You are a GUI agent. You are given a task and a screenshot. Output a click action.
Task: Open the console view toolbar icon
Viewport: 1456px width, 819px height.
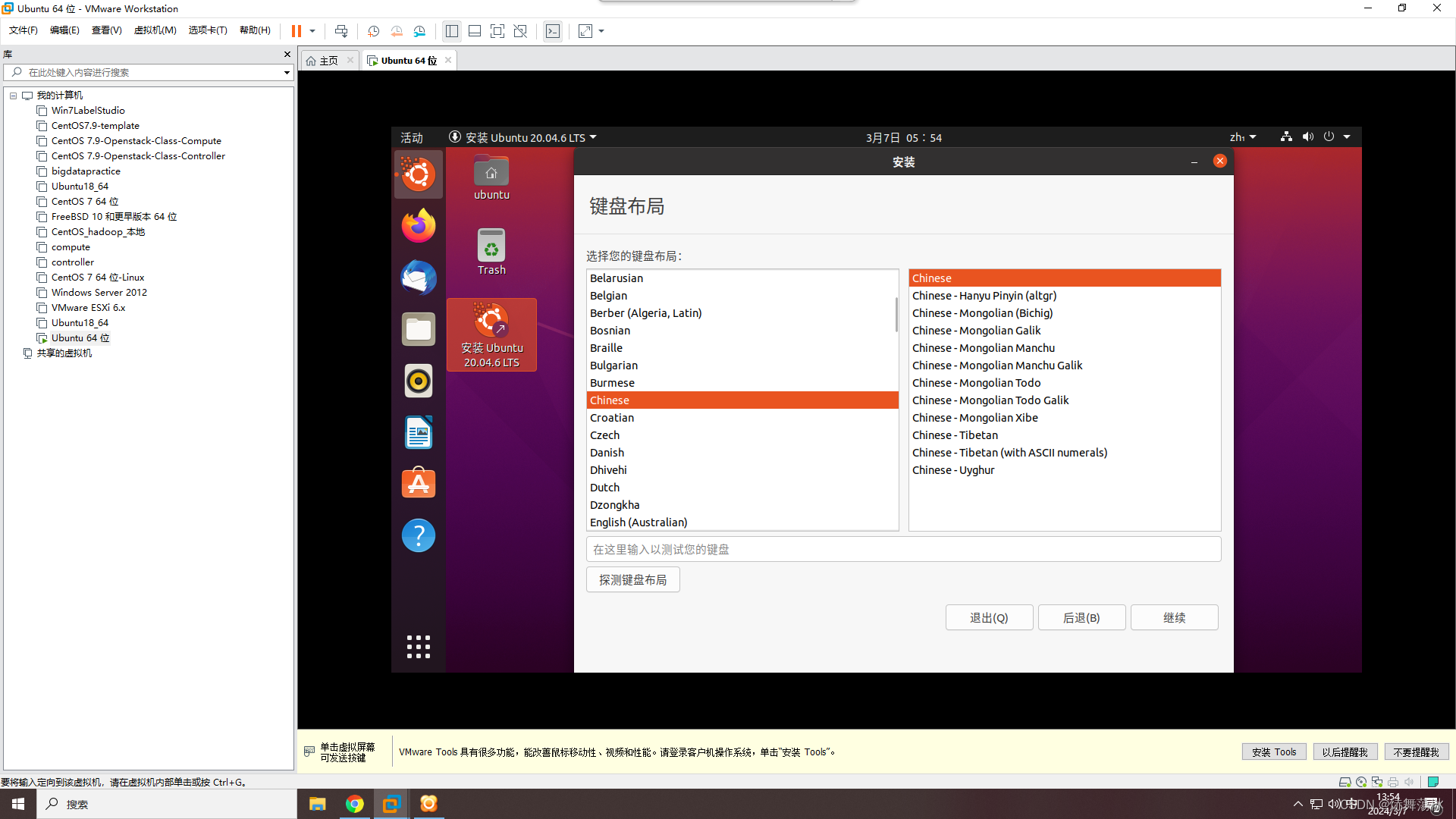[553, 31]
